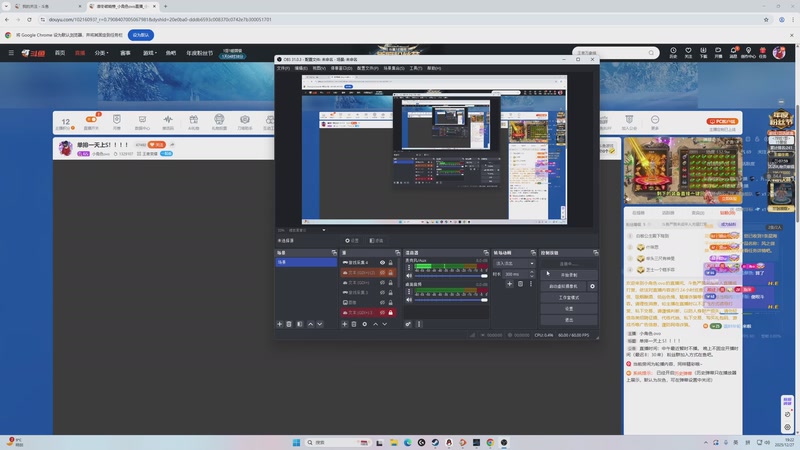
Task: Open OBS 文件 File menu
Action: point(283,68)
